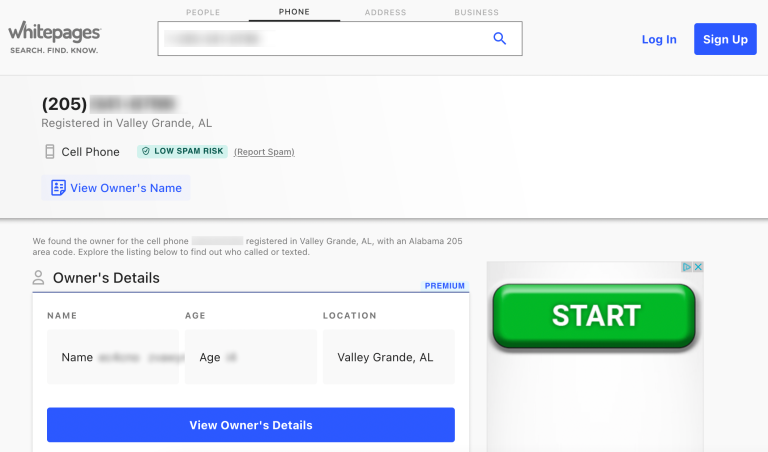Click the document icon beside View Owner's Name
This screenshot has height=452, width=768.
[58, 188]
